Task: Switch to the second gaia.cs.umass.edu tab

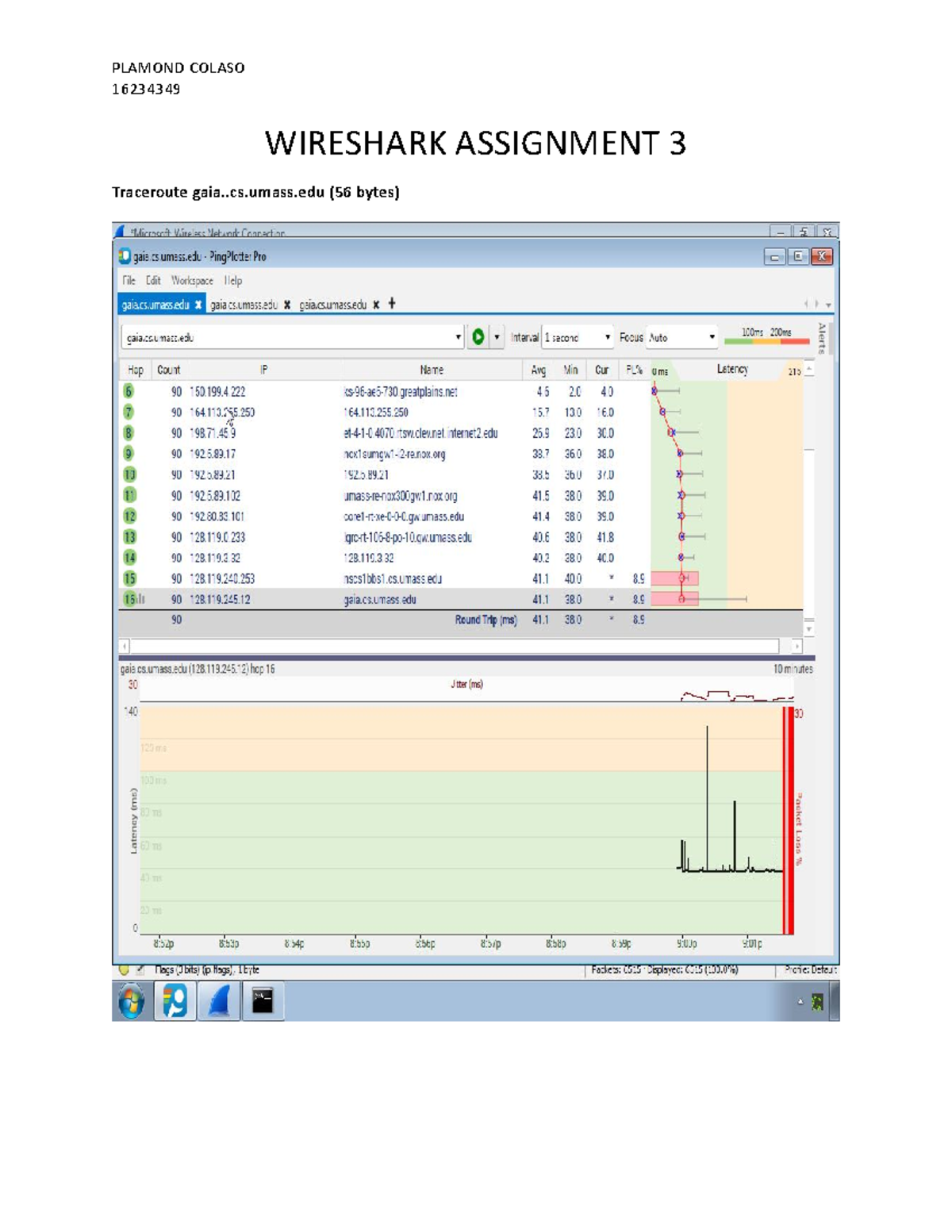Action: click(x=244, y=304)
